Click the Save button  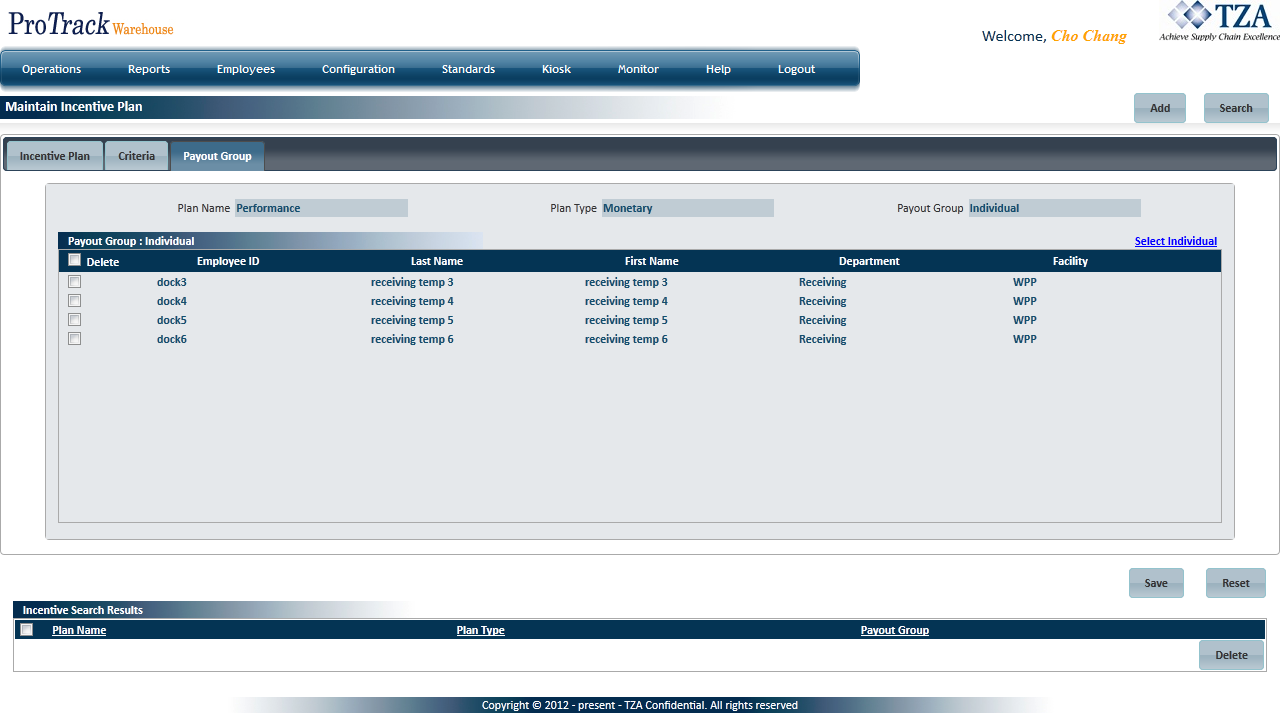coord(1156,583)
